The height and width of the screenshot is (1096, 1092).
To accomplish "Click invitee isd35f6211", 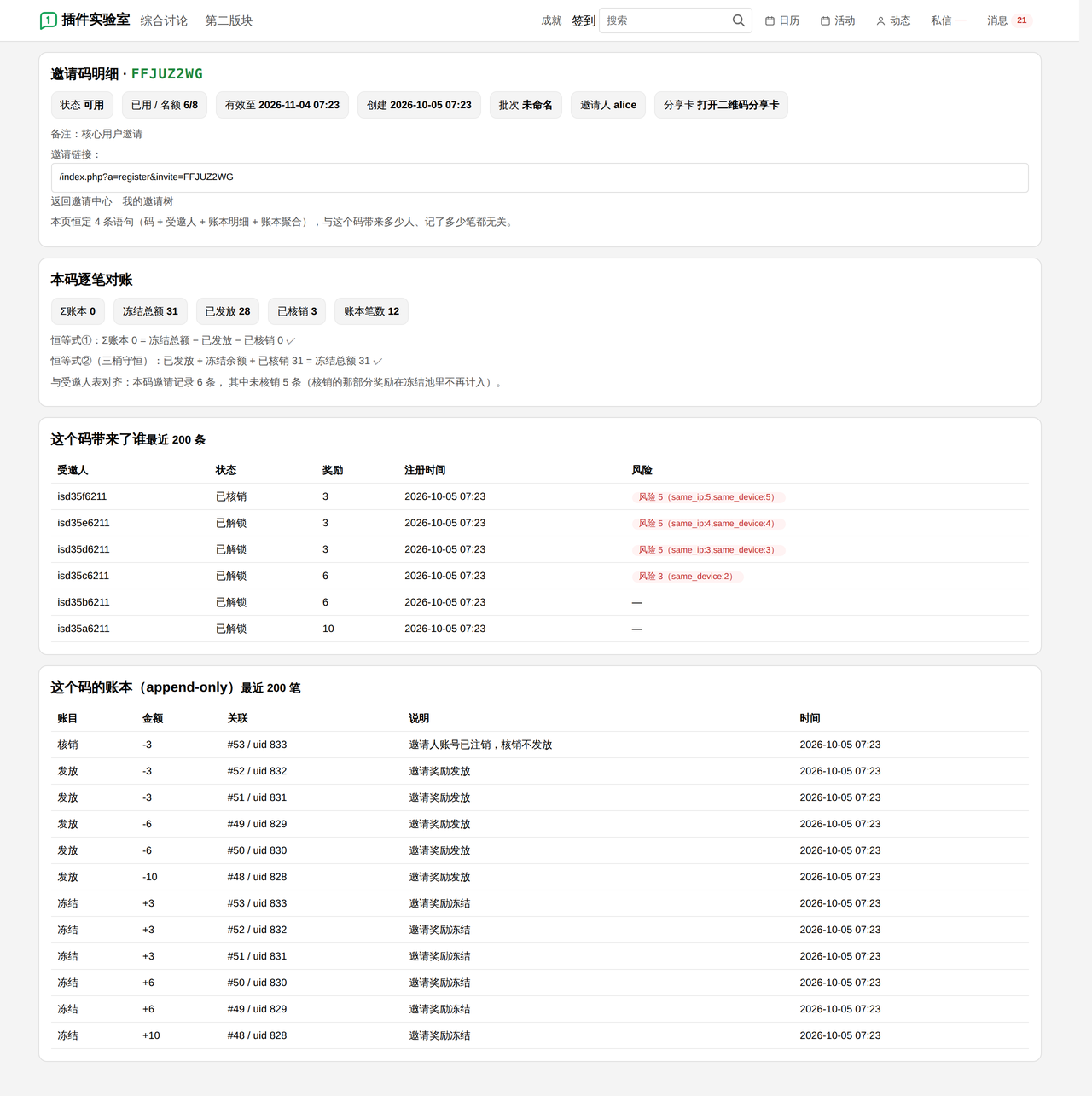I will point(82,496).
